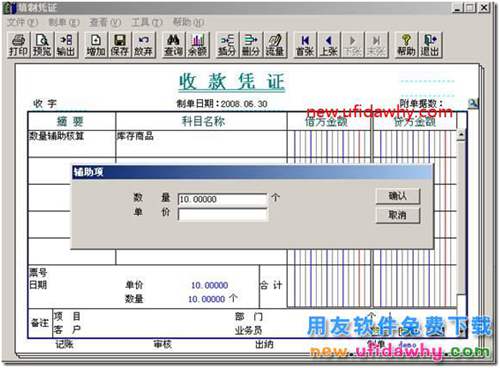Click the 打印 print toolbar icon
This screenshot has width=500, height=368.
[x=19, y=45]
